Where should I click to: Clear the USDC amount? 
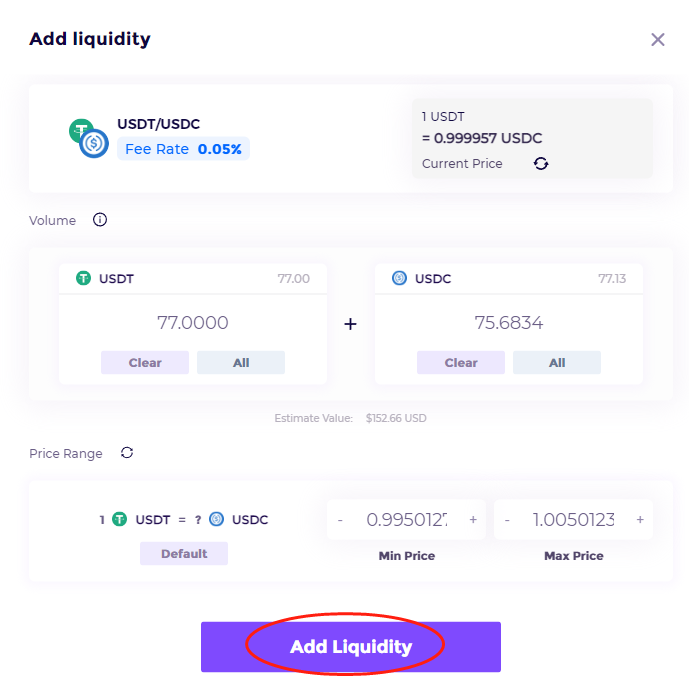tap(461, 363)
